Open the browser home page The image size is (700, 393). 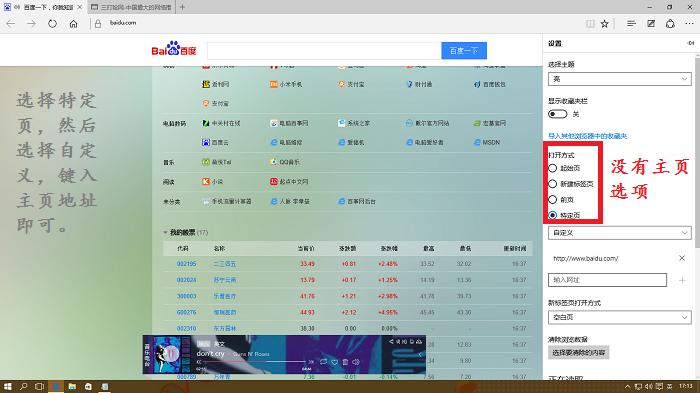click(x=73, y=24)
